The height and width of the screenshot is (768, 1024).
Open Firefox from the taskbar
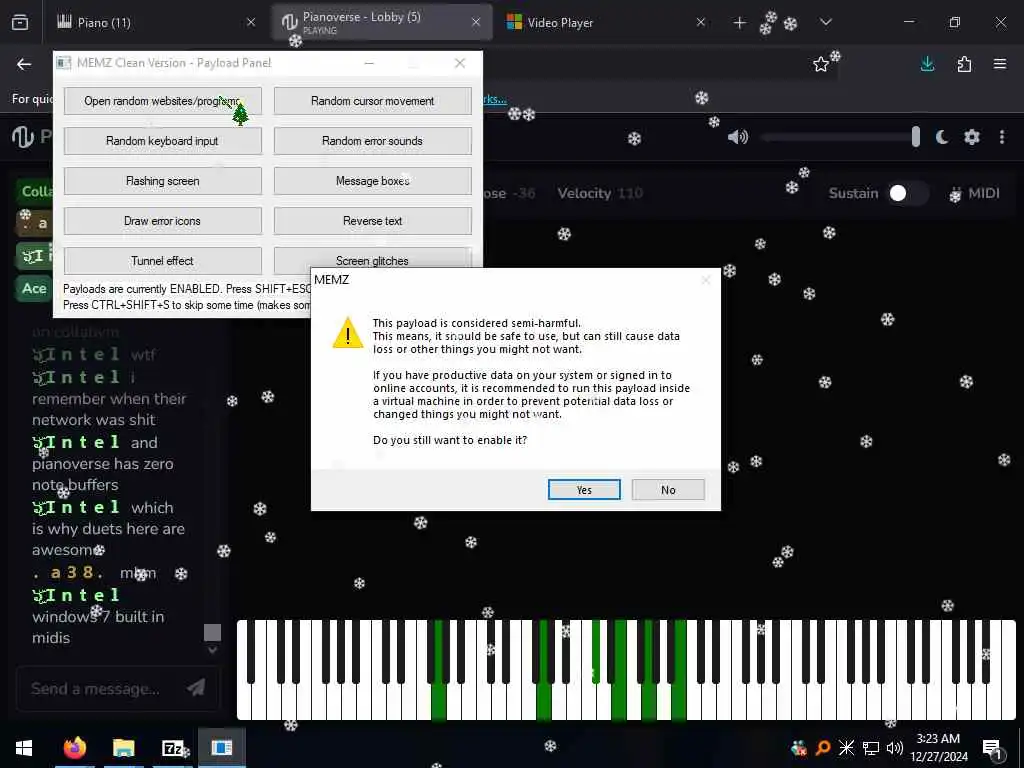click(x=74, y=748)
